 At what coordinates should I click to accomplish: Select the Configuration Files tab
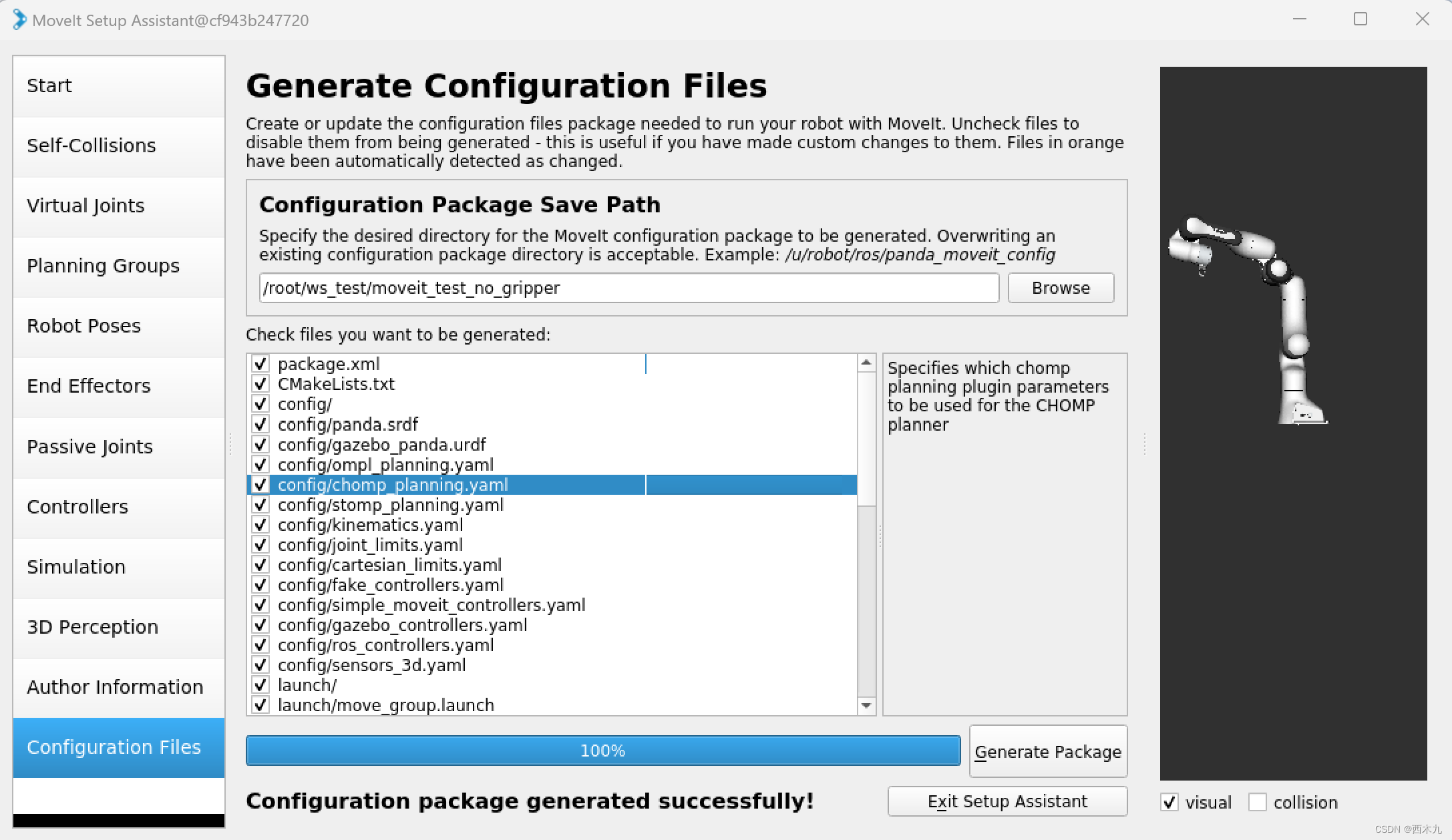tap(113, 746)
